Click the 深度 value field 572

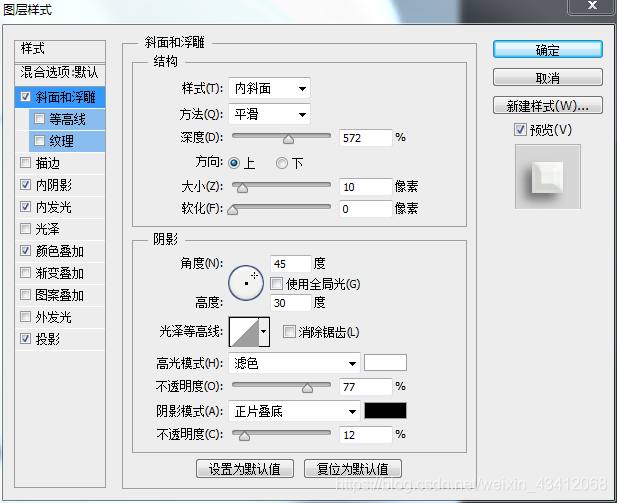pos(366,138)
